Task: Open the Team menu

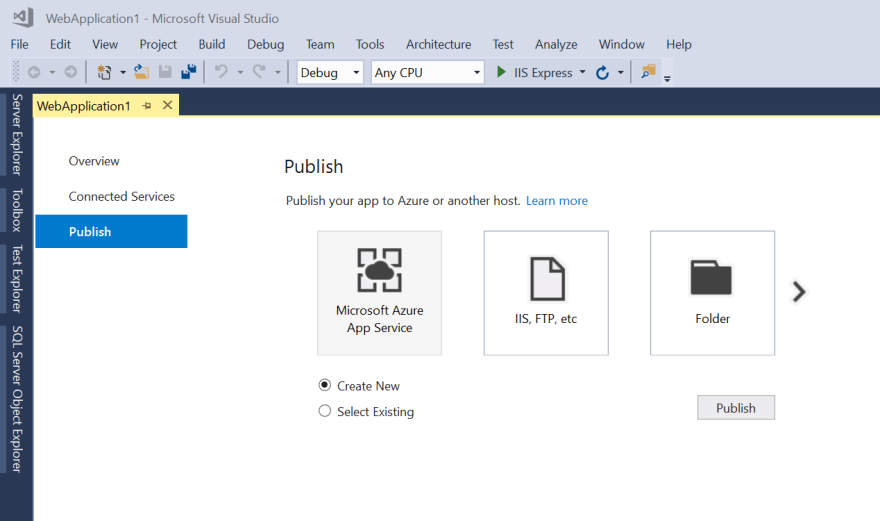Action: 320,44
